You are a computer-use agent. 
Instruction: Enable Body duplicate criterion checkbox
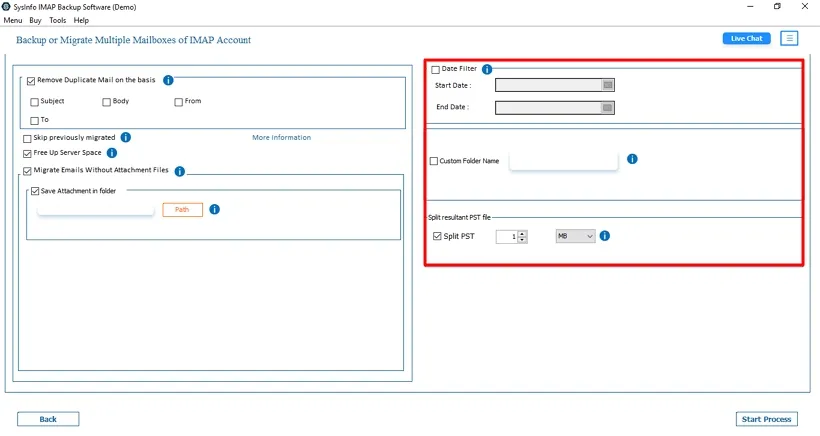click(107, 102)
